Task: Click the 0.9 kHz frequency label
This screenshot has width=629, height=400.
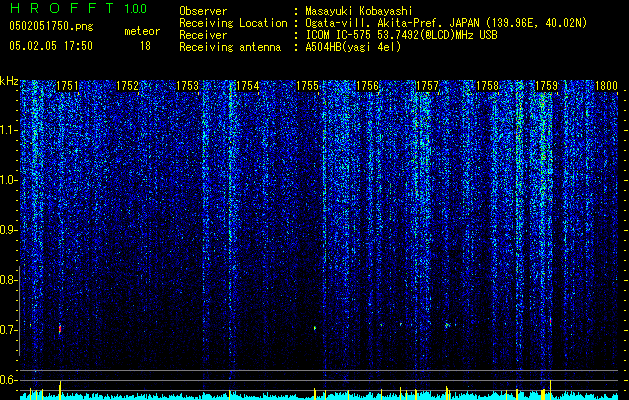Action: click(8, 230)
